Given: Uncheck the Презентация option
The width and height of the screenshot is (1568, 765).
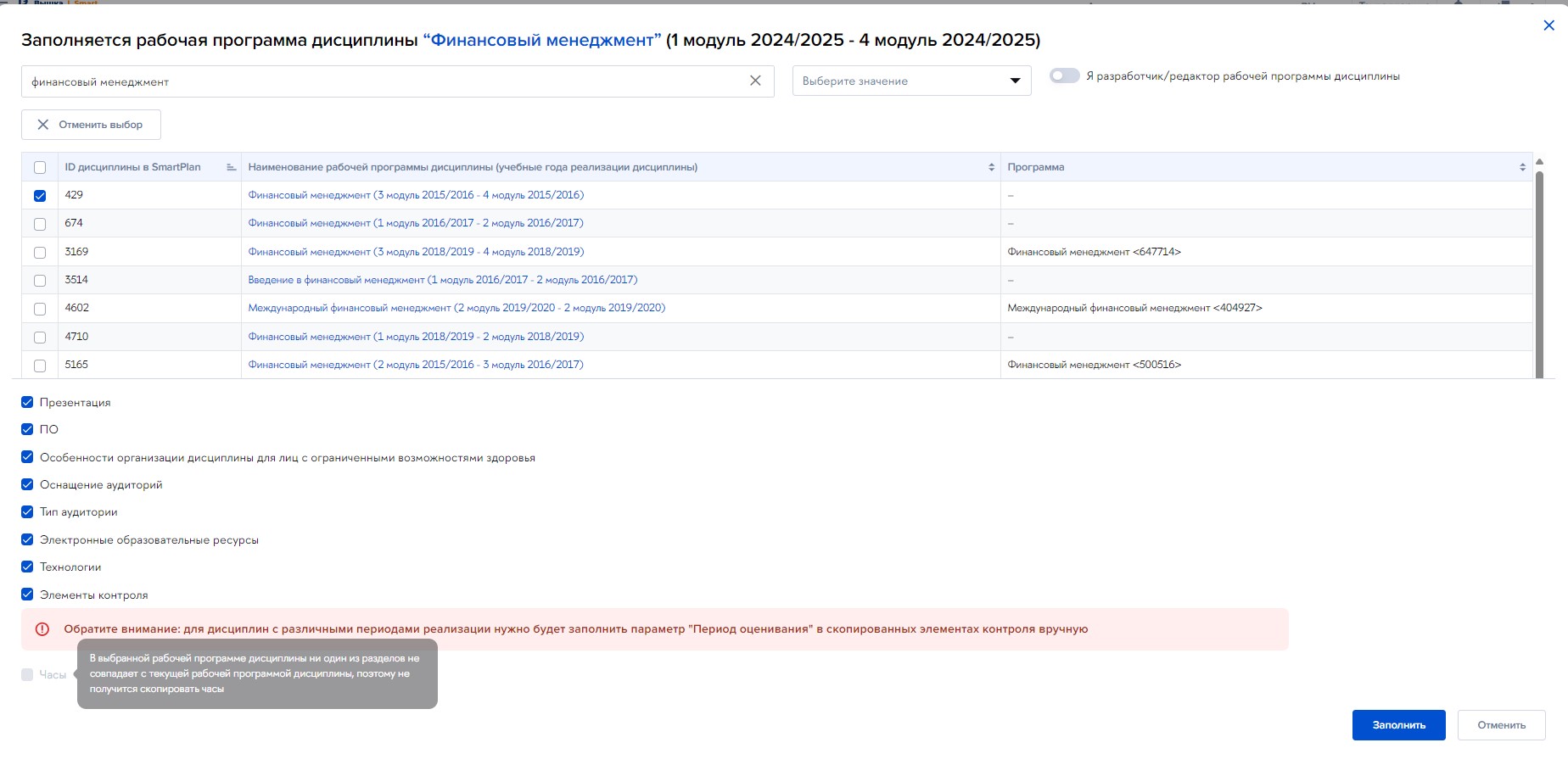Looking at the screenshot, I should [27, 402].
